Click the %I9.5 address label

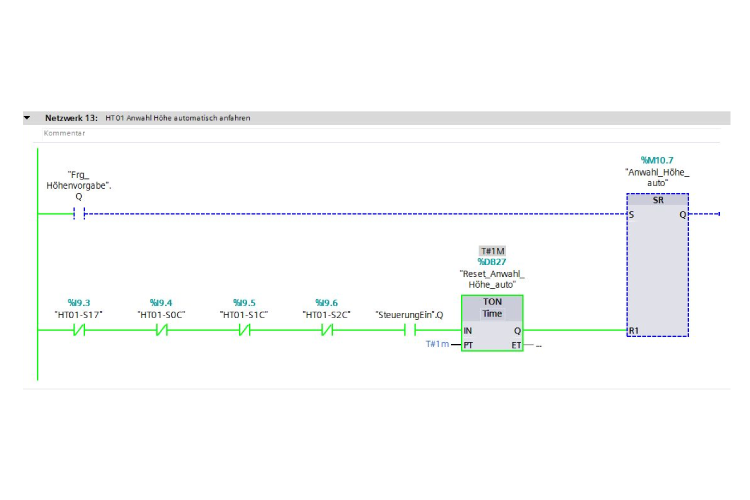pos(244,303)
